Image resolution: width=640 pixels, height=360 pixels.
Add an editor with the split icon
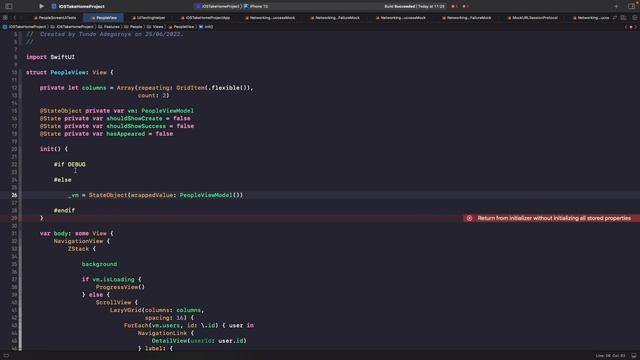coord(635,18)
